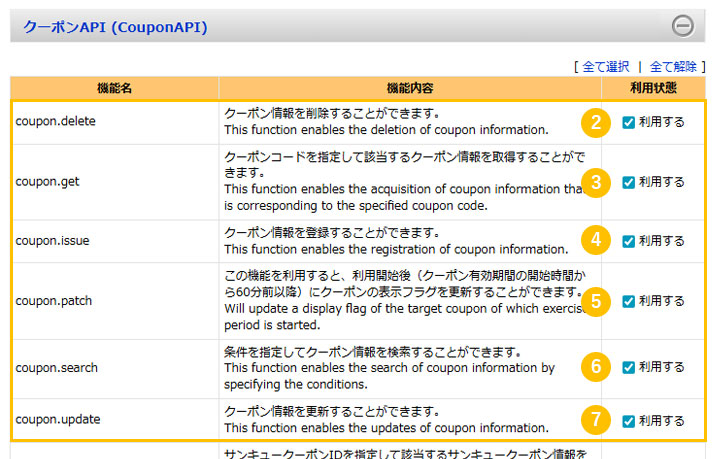The width and height of the screenshot is (715, 459).
Task: Click the 機能内容 column header
Action: [410, 88]
